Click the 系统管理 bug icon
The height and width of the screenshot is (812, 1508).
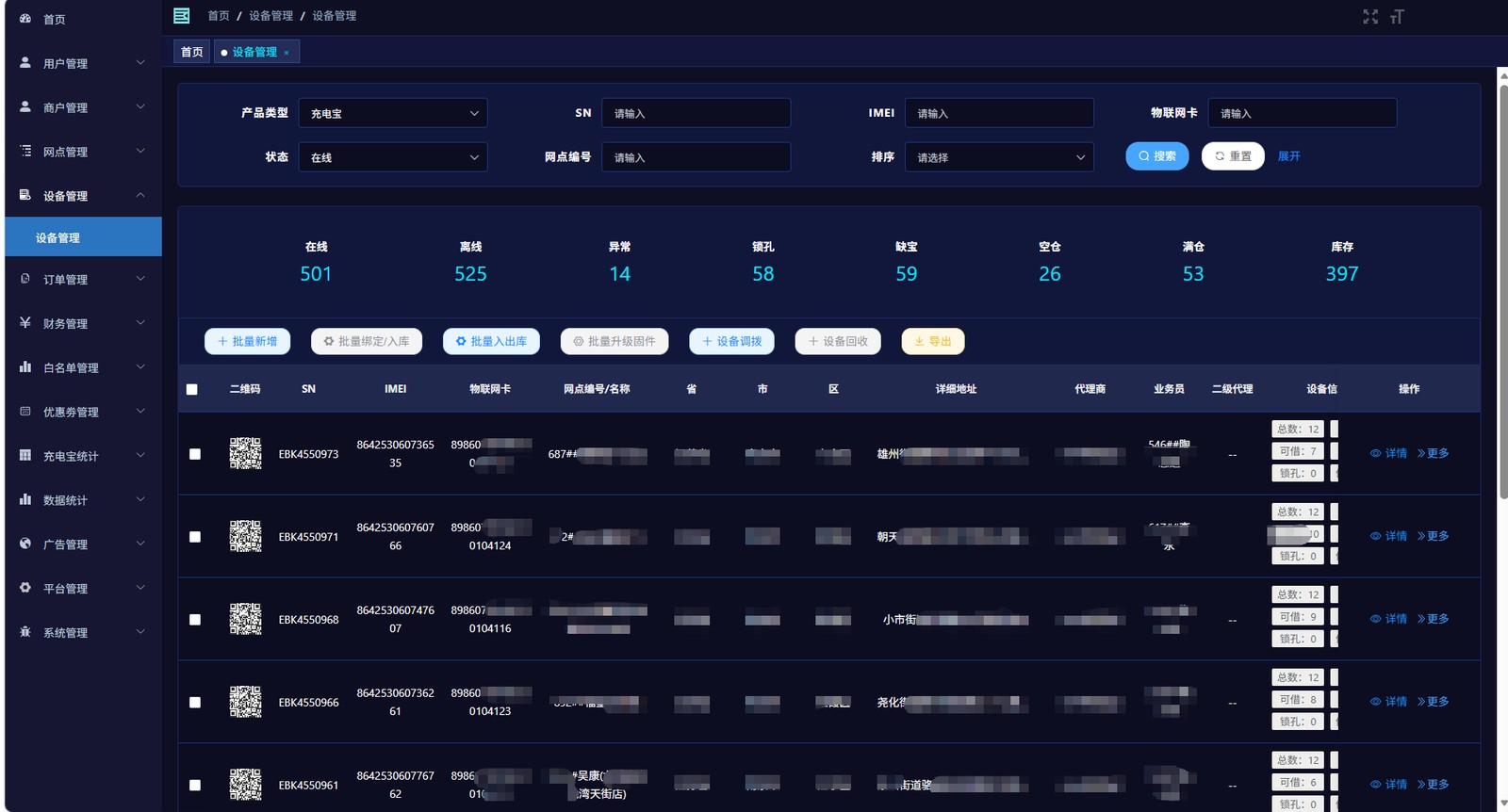[25, 631]
